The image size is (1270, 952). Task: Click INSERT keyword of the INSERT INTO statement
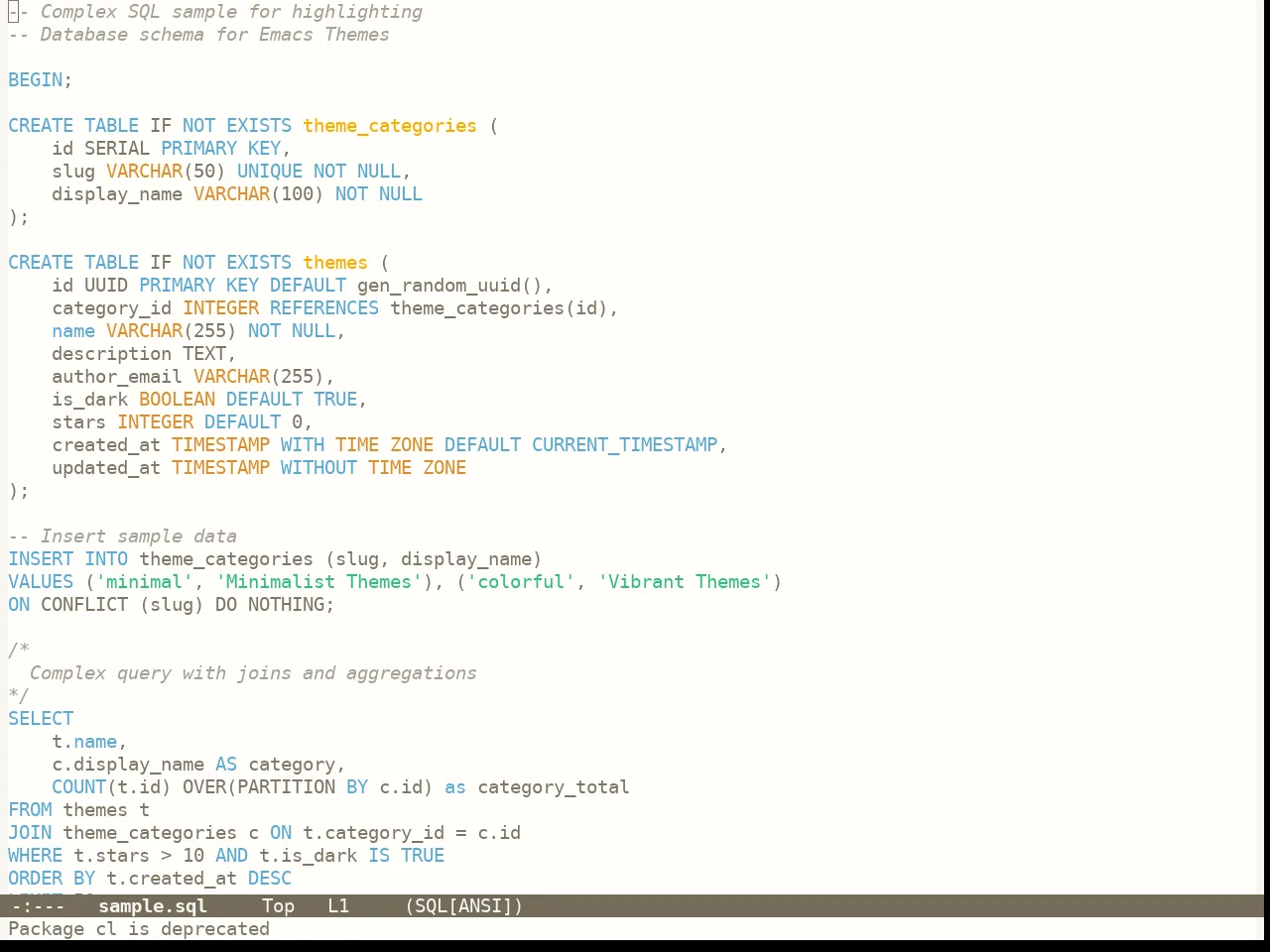(41, 559)
